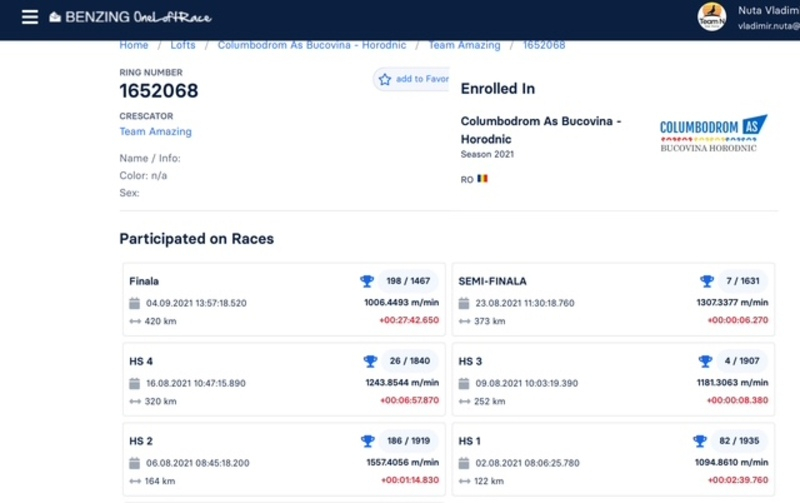This screenshot has height=503, width=800.
Task: Open Lofts breadcrumb link
Action: [183, 45]
